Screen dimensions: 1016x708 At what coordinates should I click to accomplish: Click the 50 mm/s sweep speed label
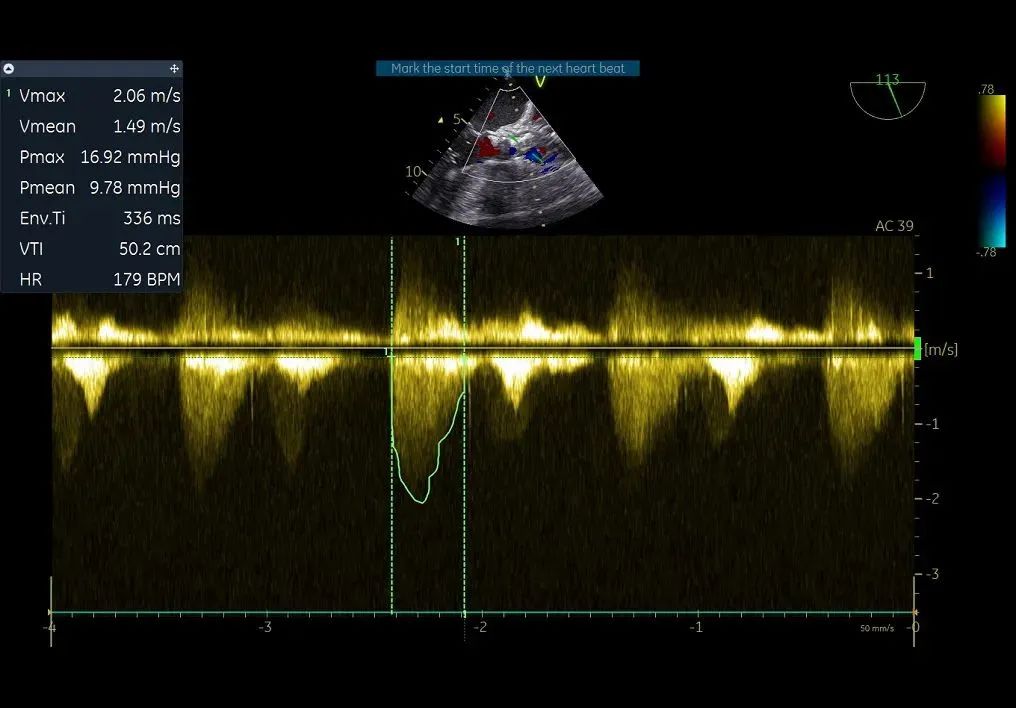pos(877,629)
